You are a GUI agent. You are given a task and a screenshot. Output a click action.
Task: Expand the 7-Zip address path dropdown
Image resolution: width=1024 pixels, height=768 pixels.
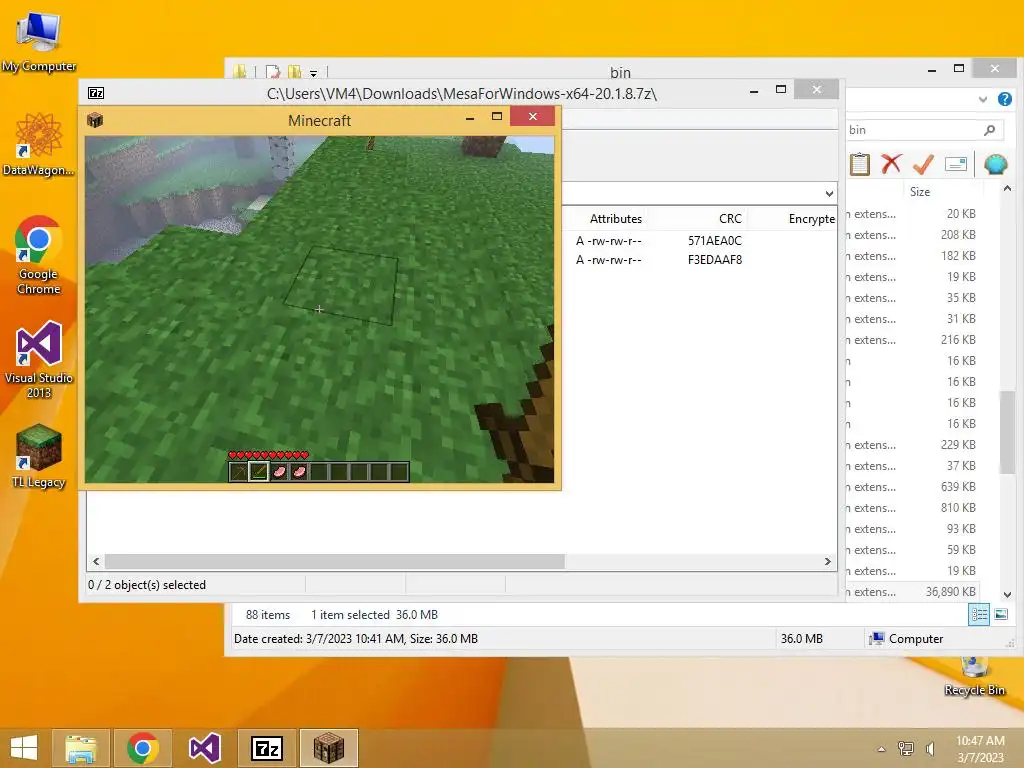[x=829, y=193]
